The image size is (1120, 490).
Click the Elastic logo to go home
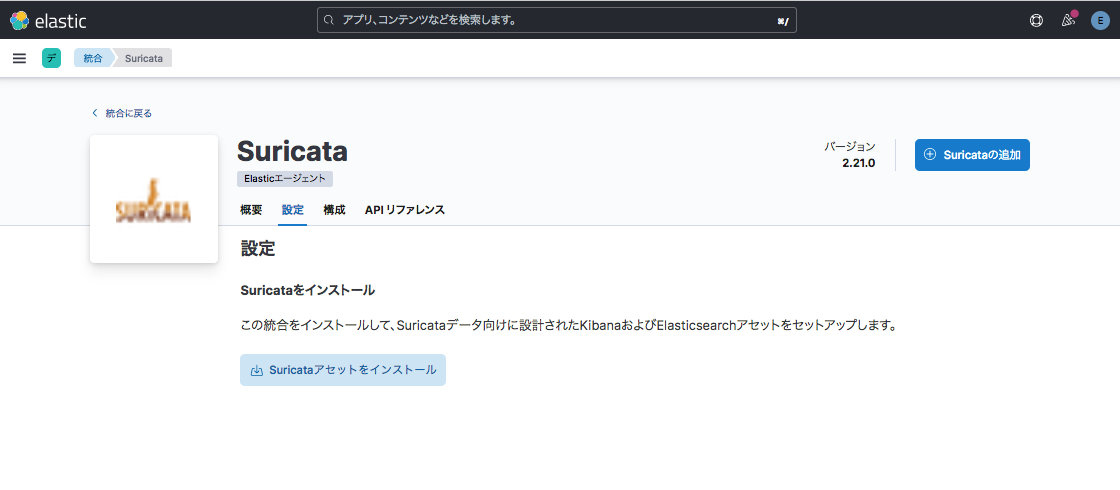(48, 20)
